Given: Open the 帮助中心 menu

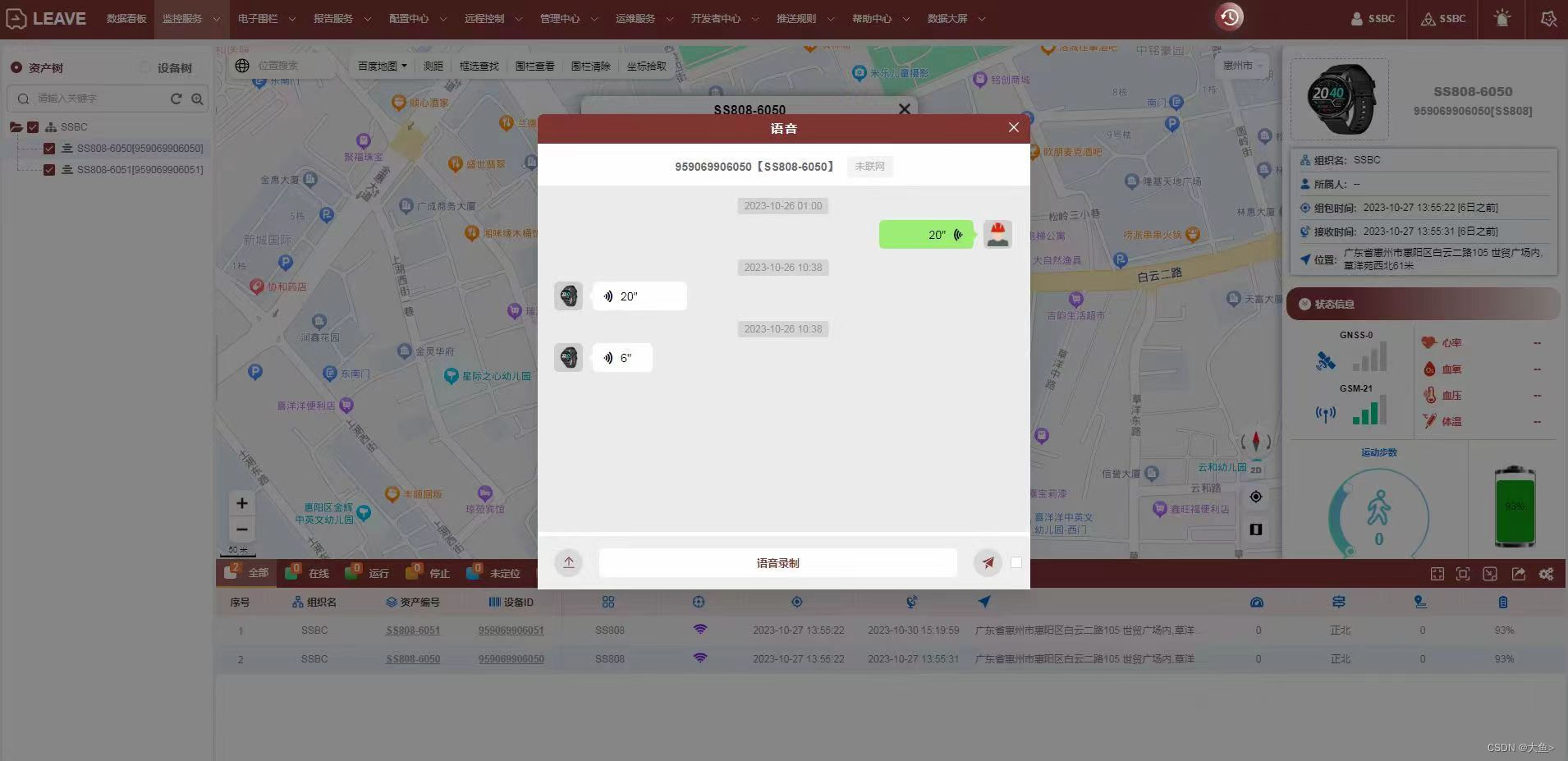Looking at the screenshot, I should click(880, 18).
